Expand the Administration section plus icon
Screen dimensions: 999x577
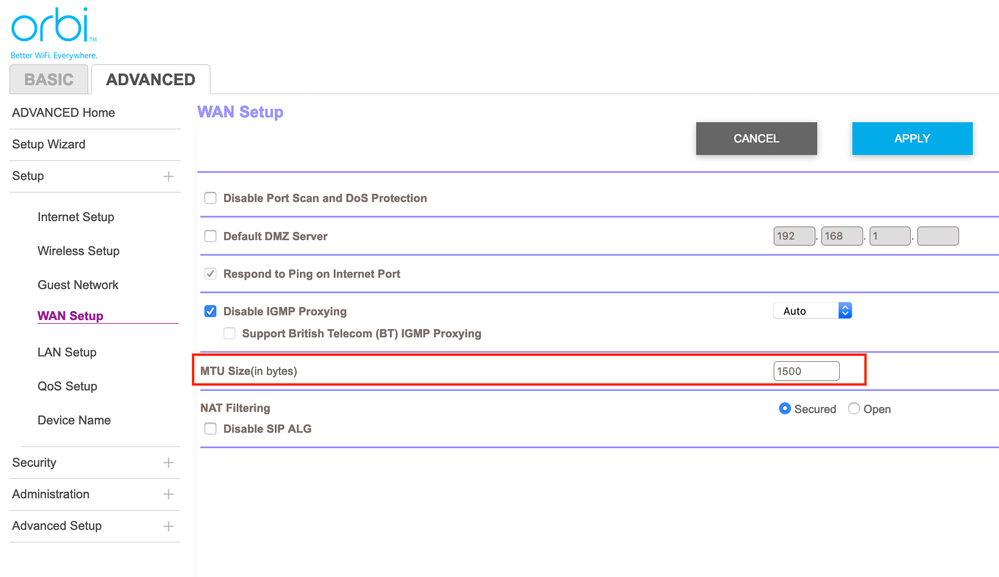[168, 495]
